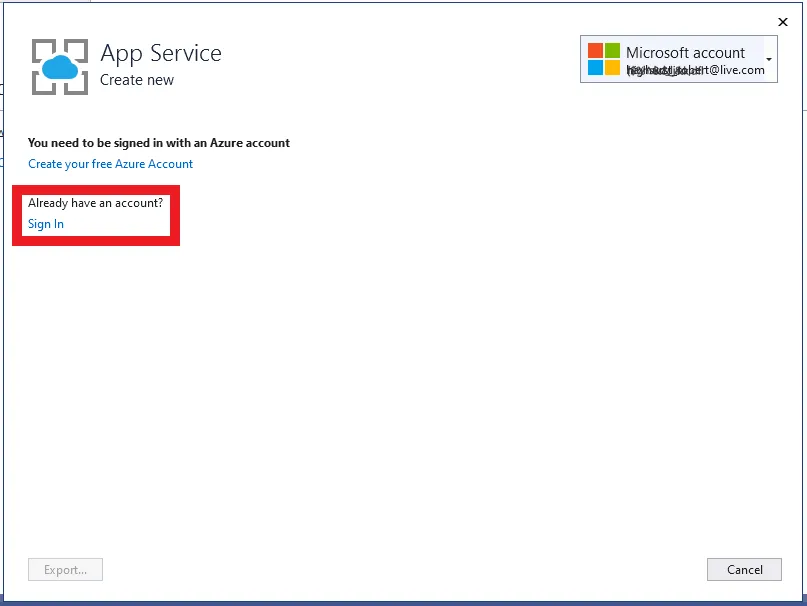Click the Microsoft logo in account box
The width and height of the screenshot is (807, 606).
tap(604, 59)
